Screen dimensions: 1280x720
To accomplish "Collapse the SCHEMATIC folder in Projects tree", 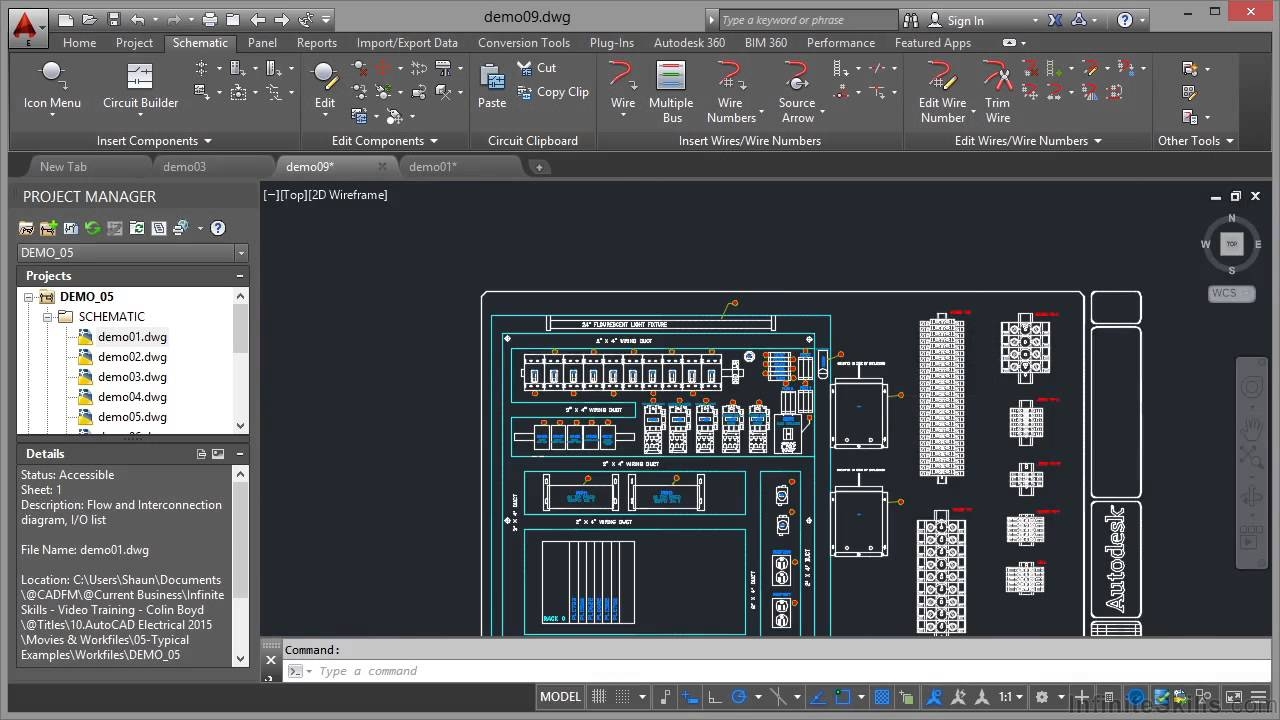I will click(x=47, y=316).
